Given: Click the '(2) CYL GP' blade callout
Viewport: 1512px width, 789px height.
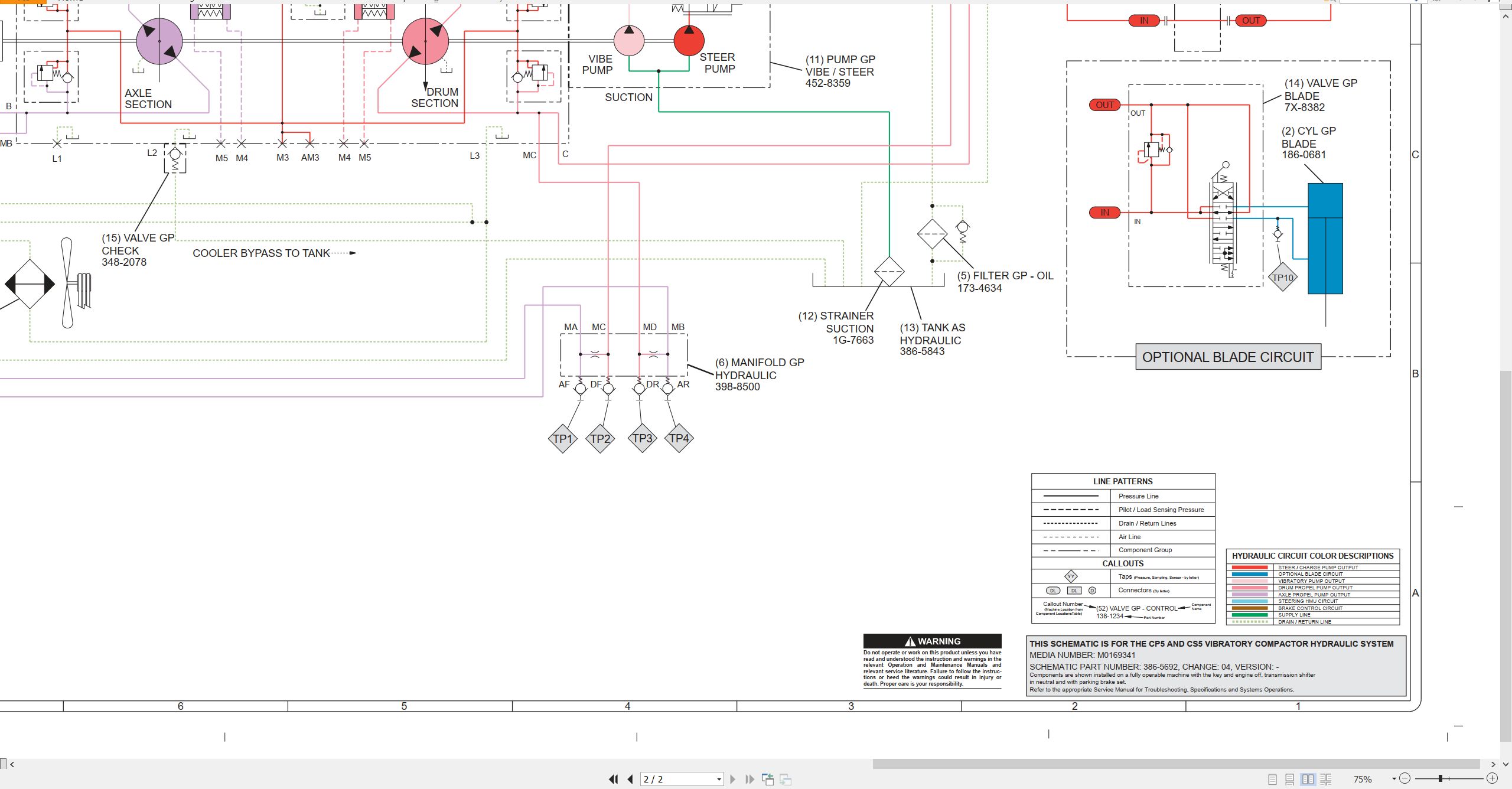Looking at the screenshot, I should 1309,131.
